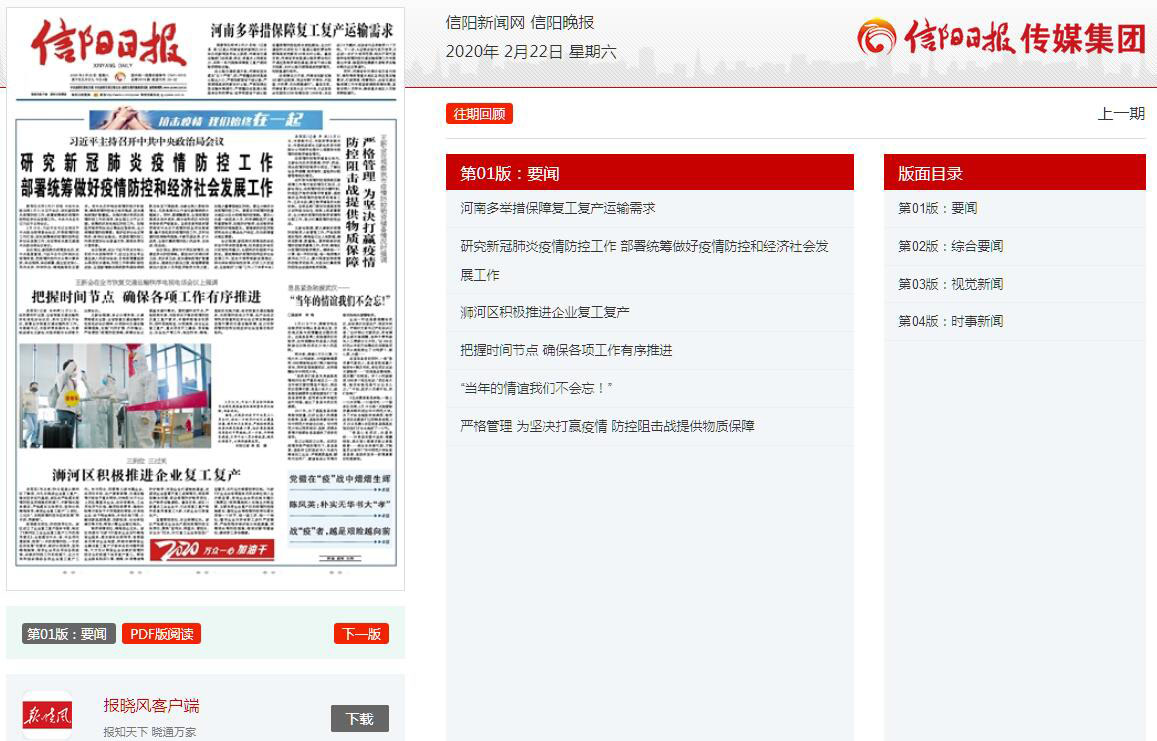The height and width of the screenshot is (741, 1157).
Task: Click the 下载 download button
Action: 359,718
